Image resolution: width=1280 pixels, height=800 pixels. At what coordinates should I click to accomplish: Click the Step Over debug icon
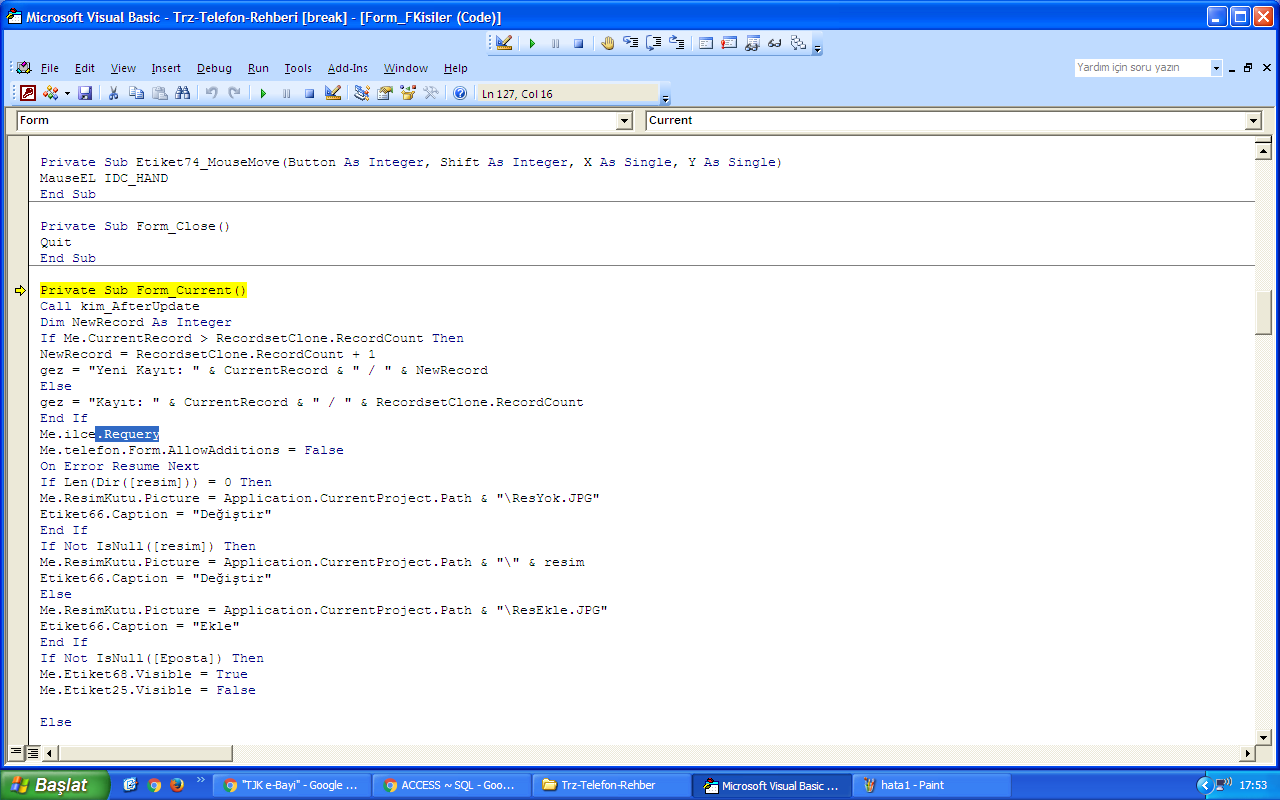pos(654,43)
